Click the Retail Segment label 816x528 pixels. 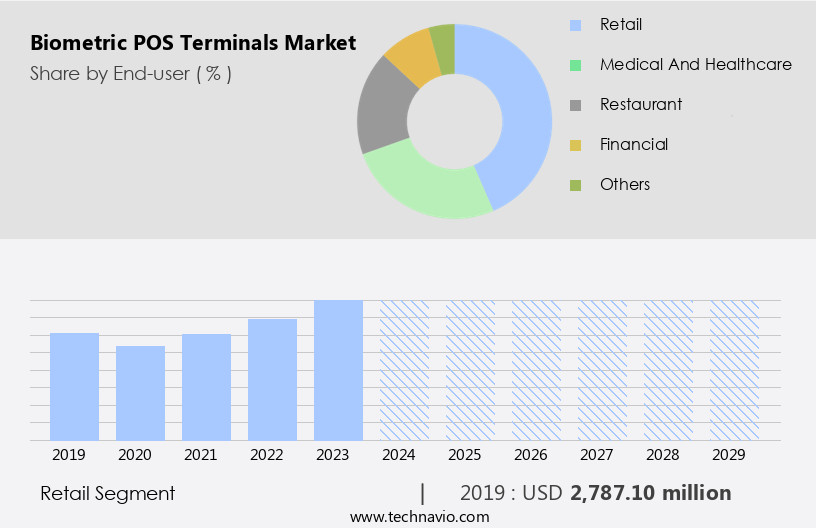coord(107,493)
